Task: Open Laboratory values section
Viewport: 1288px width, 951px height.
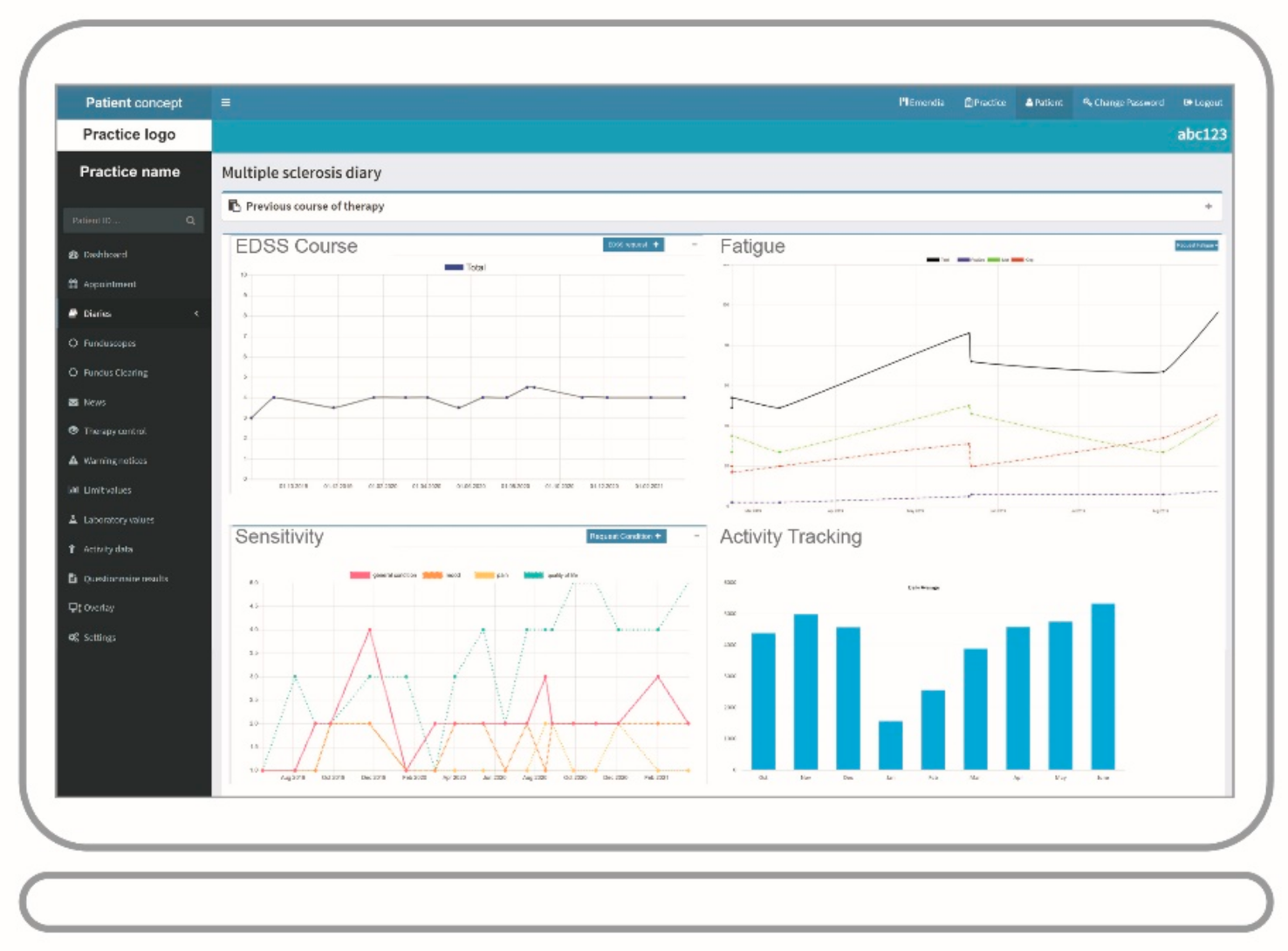Action: tap(118, 520)
